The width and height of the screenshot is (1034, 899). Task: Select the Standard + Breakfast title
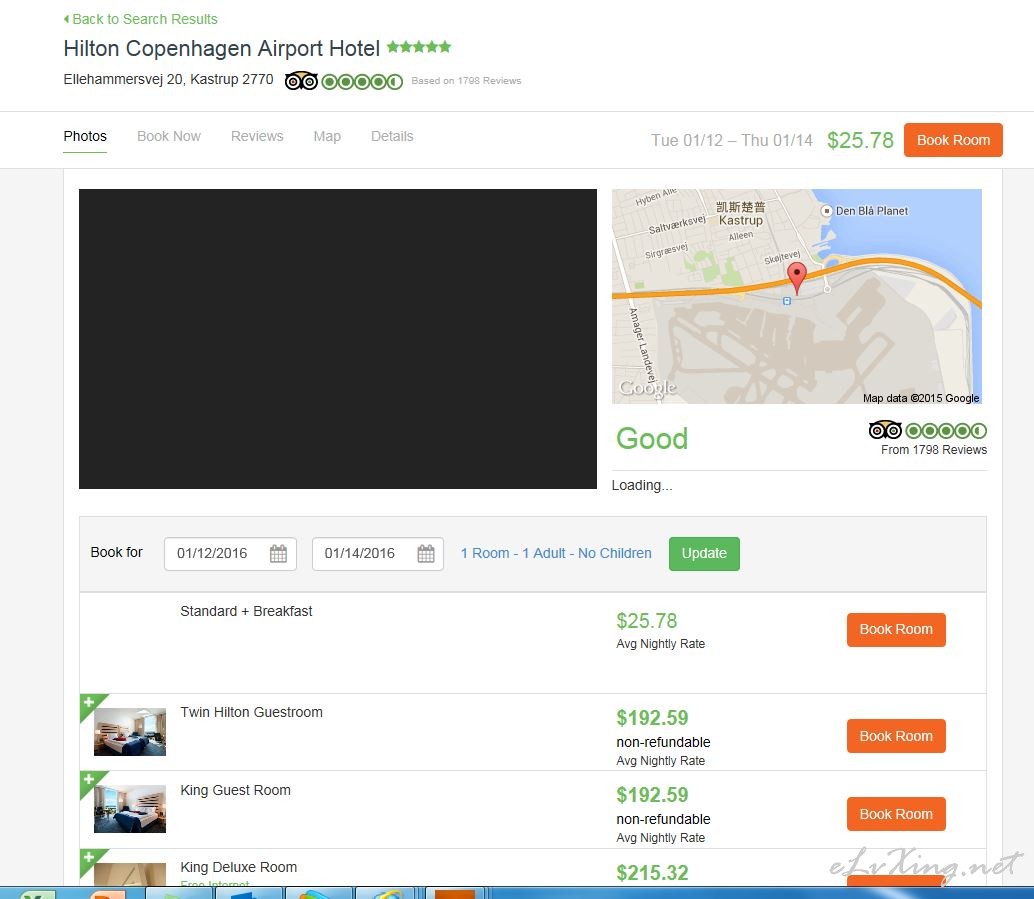point(246,611)
